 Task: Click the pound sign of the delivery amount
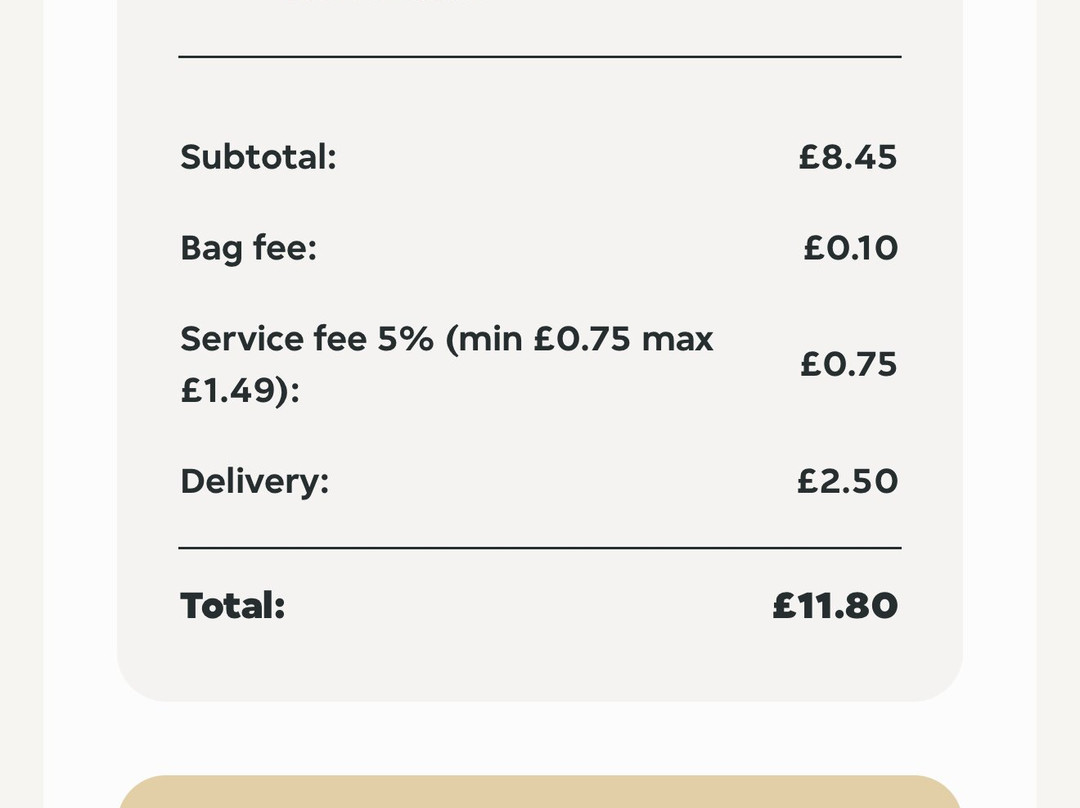[x=808, y=481]
